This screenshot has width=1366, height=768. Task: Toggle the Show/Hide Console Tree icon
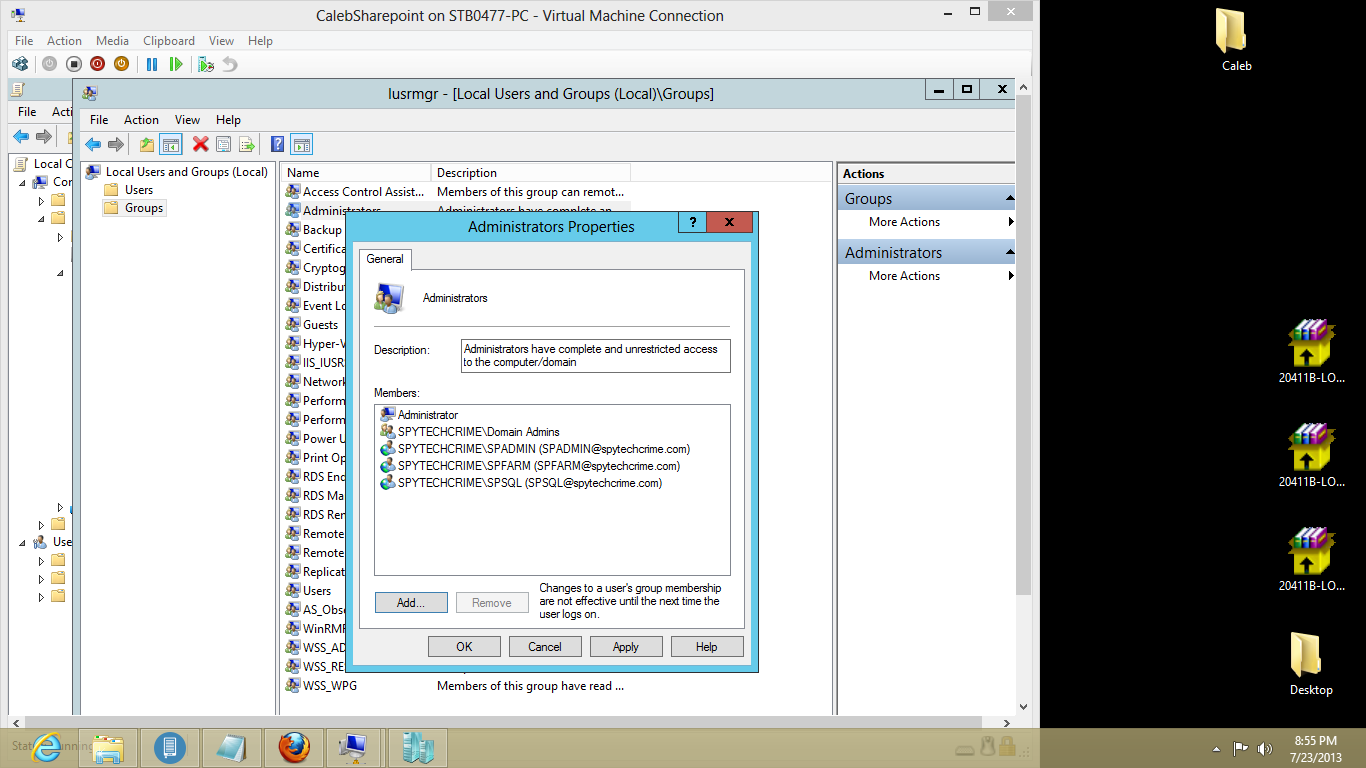point(170,144)
